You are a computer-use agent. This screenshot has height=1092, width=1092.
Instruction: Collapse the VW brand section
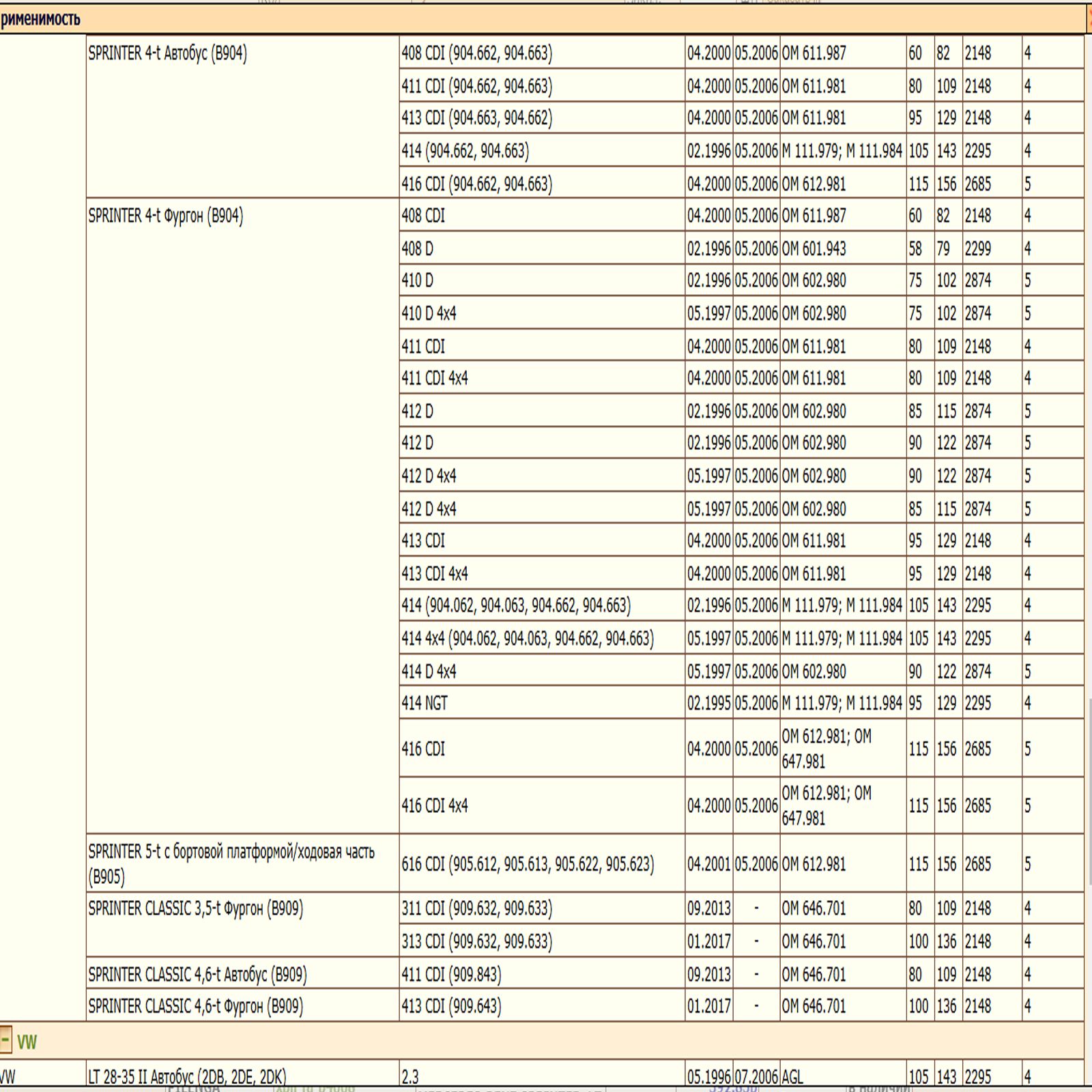(5, 1041)
